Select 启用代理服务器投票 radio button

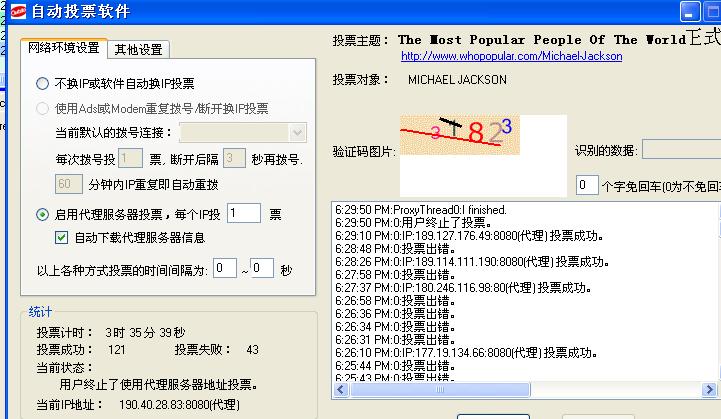pos(42,214)
